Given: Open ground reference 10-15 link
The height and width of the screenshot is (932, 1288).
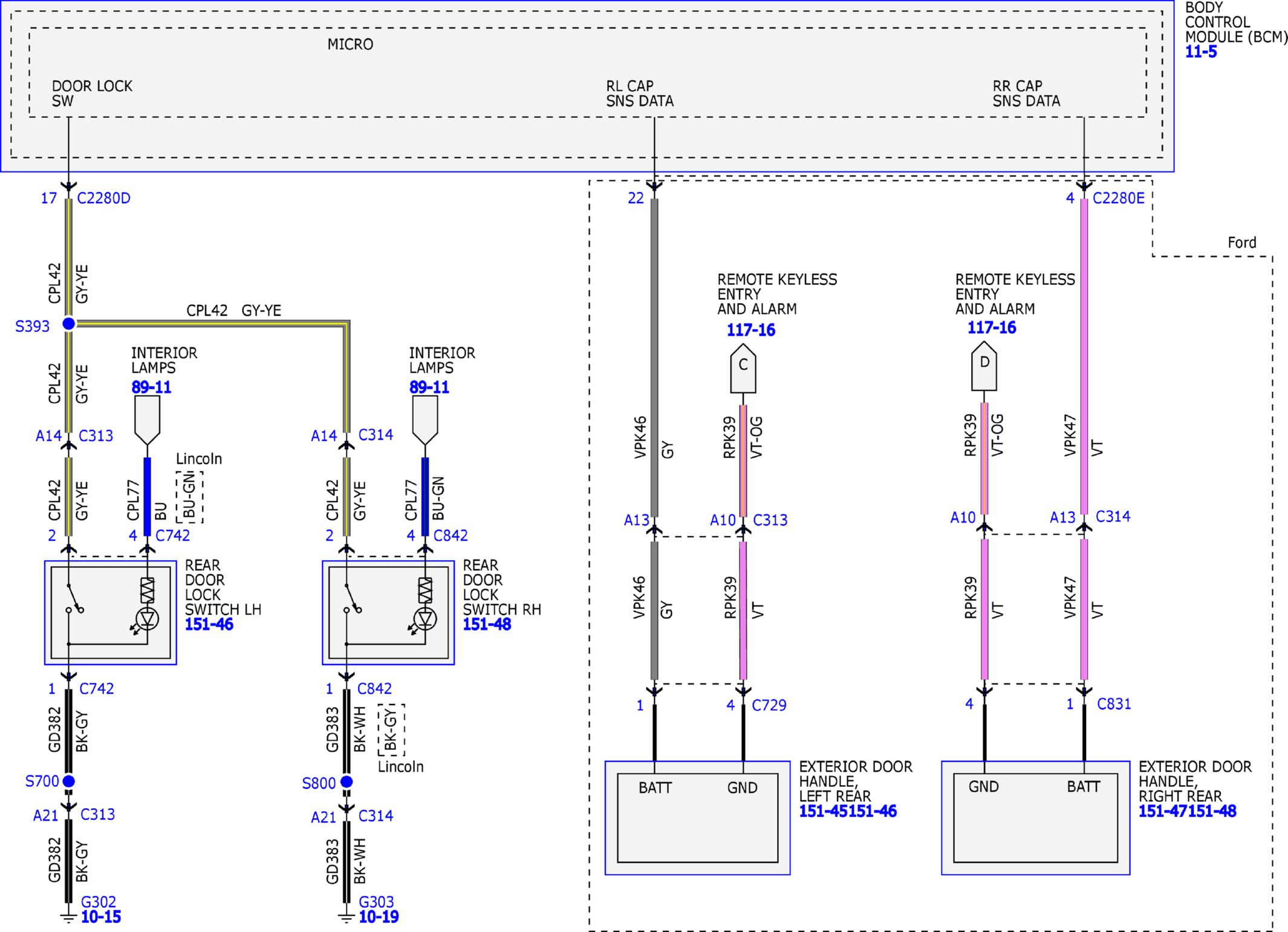Looking at the screenshot, I should [x=101, y=917].
